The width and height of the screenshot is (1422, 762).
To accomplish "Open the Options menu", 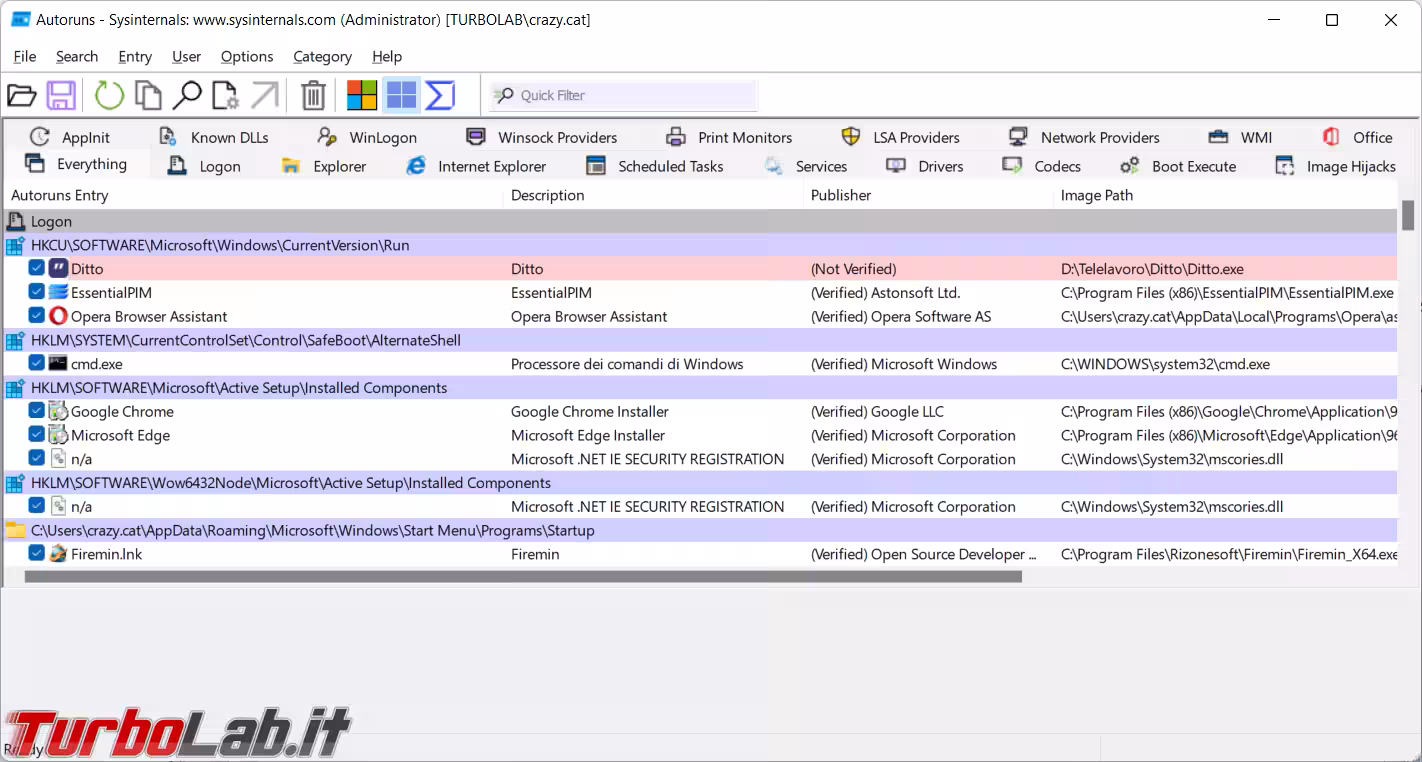I will pos(246,57).
